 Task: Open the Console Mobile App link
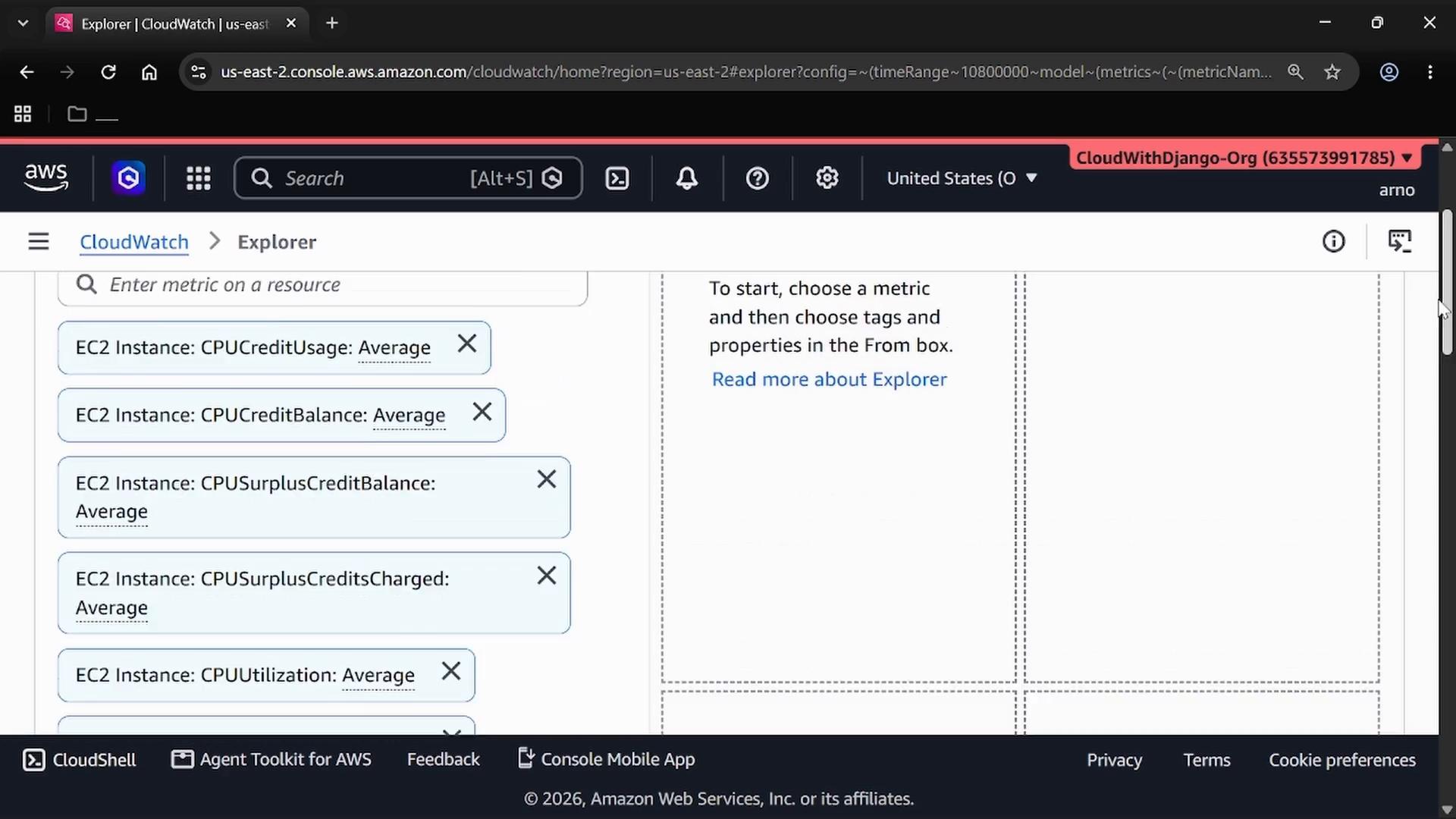pyautogui.click(x=606, y=760)
